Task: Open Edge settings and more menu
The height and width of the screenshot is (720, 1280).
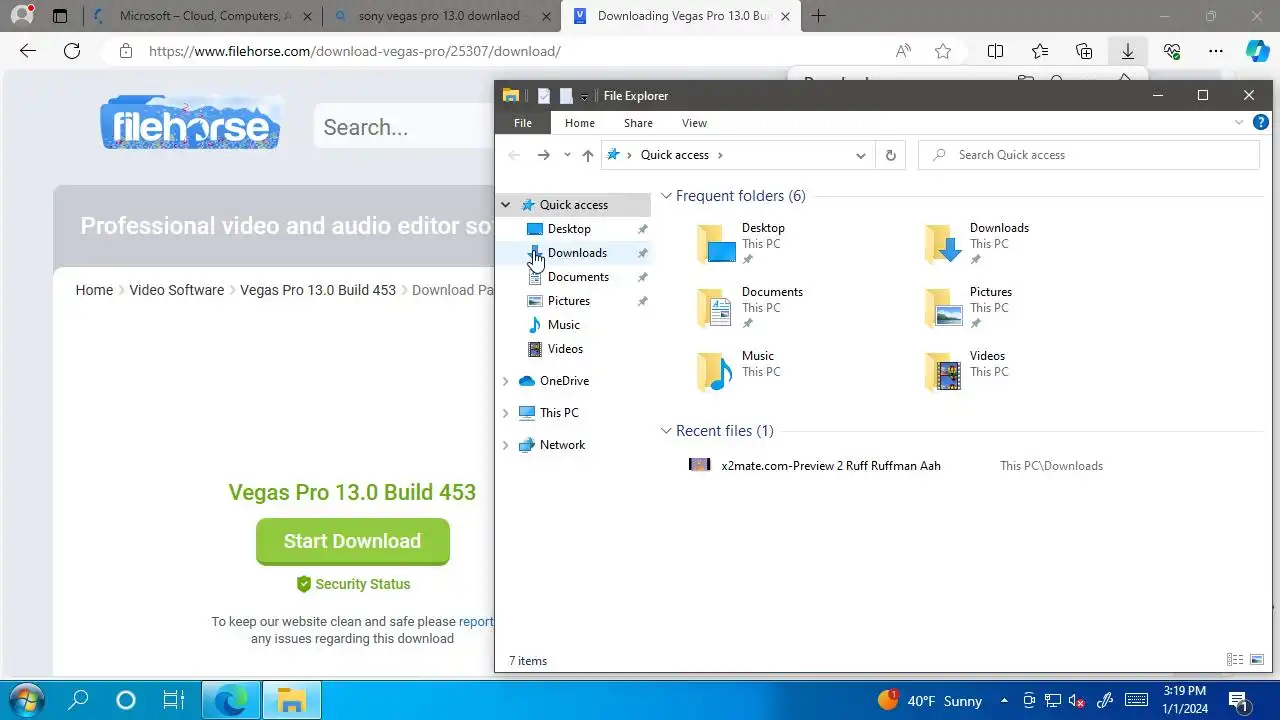Action: click(1216, 51)
